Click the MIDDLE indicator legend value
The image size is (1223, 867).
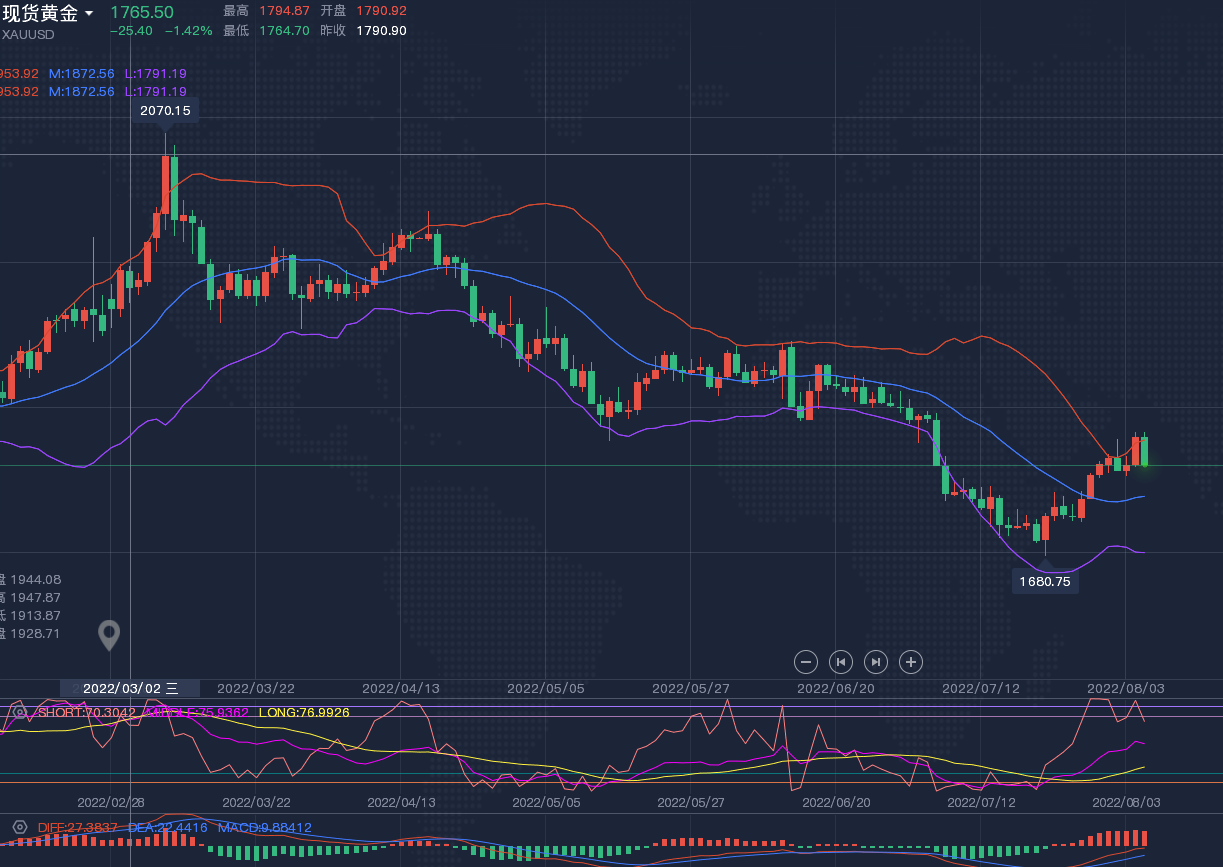[x=197, y=712]
